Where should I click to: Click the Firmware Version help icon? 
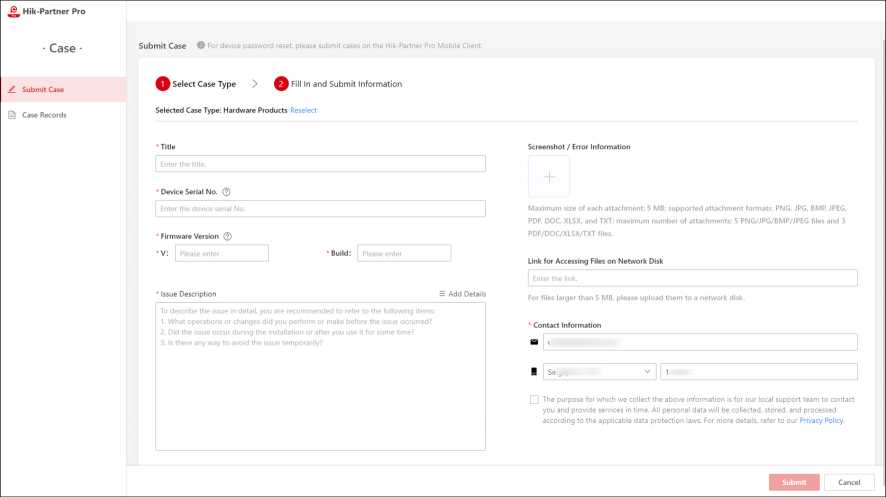tap(229, 236)
